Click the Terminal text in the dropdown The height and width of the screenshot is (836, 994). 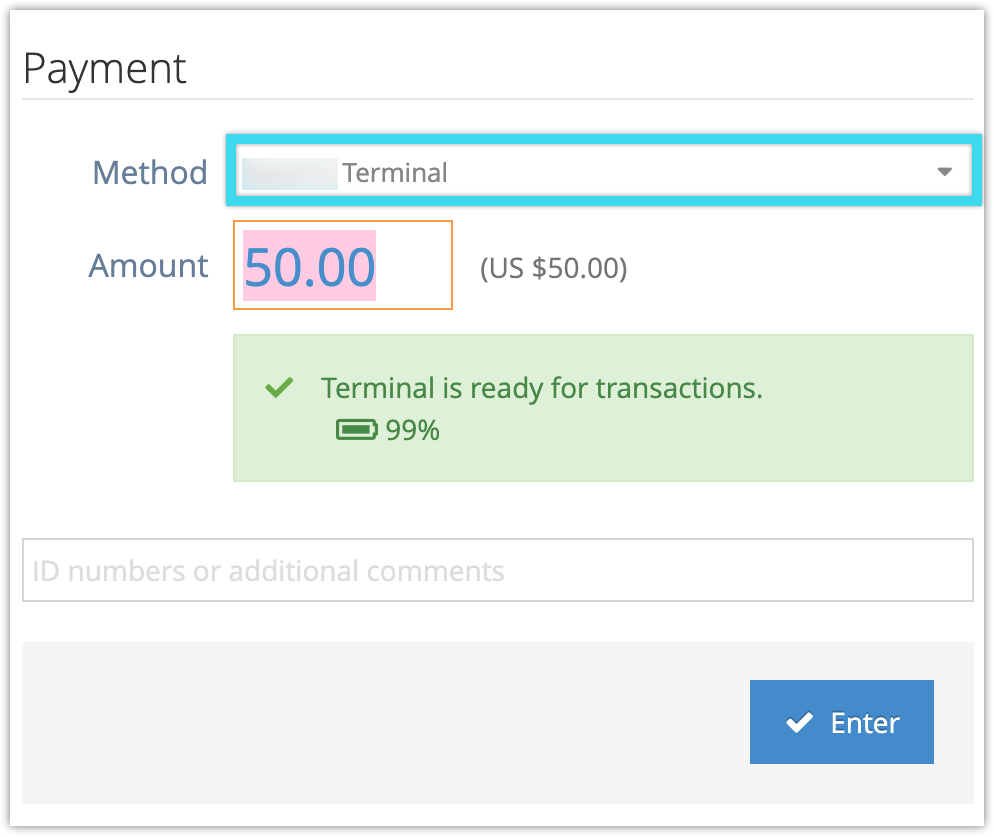coord(395,173)
